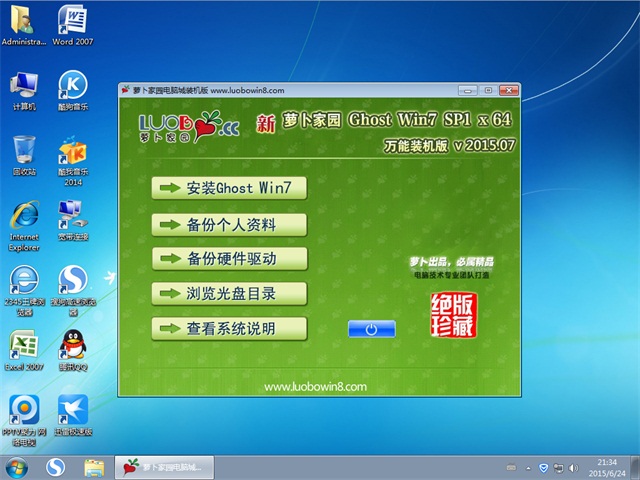The height and width of the screenshot is (480, 640).
Task: Select 萝卜家园电脑城 taskbar window button
Action: pyautogui.click(x=164, y=468)
